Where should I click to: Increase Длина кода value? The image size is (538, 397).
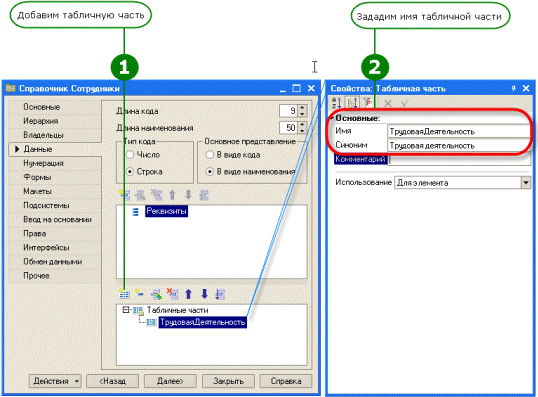coord(302,108)
